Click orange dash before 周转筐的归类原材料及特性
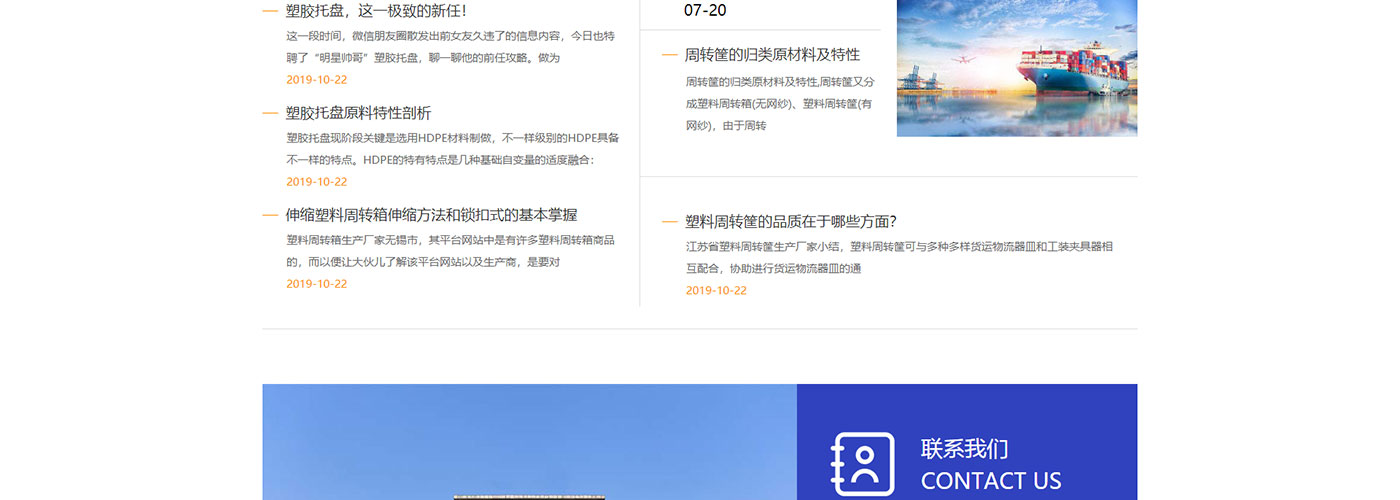The width and height of the screenshot is (1400, 500). pyautogui.click(x=669, y=55)
